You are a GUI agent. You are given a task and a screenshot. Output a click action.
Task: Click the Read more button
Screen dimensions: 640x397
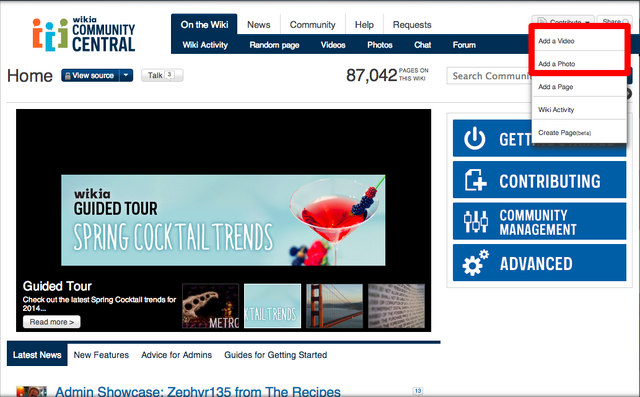tap(51, 322)
